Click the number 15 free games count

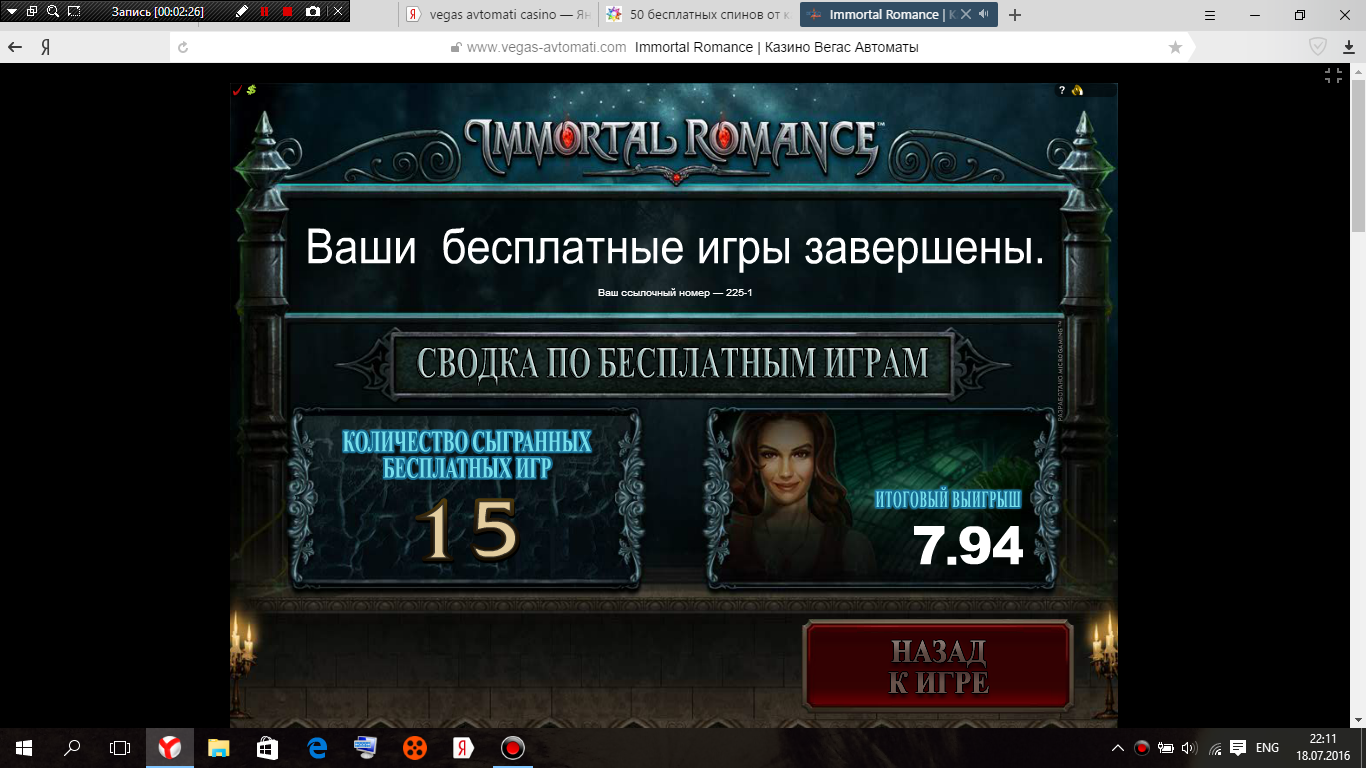pos(468,528)
